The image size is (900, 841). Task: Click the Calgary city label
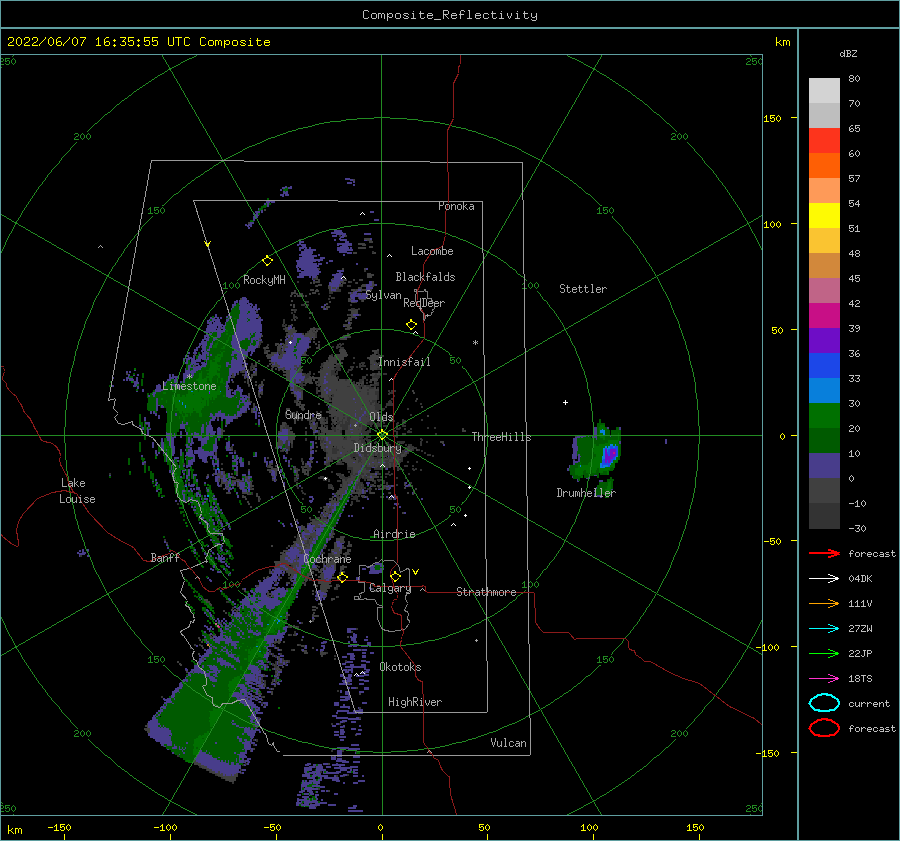click(390, 588)
